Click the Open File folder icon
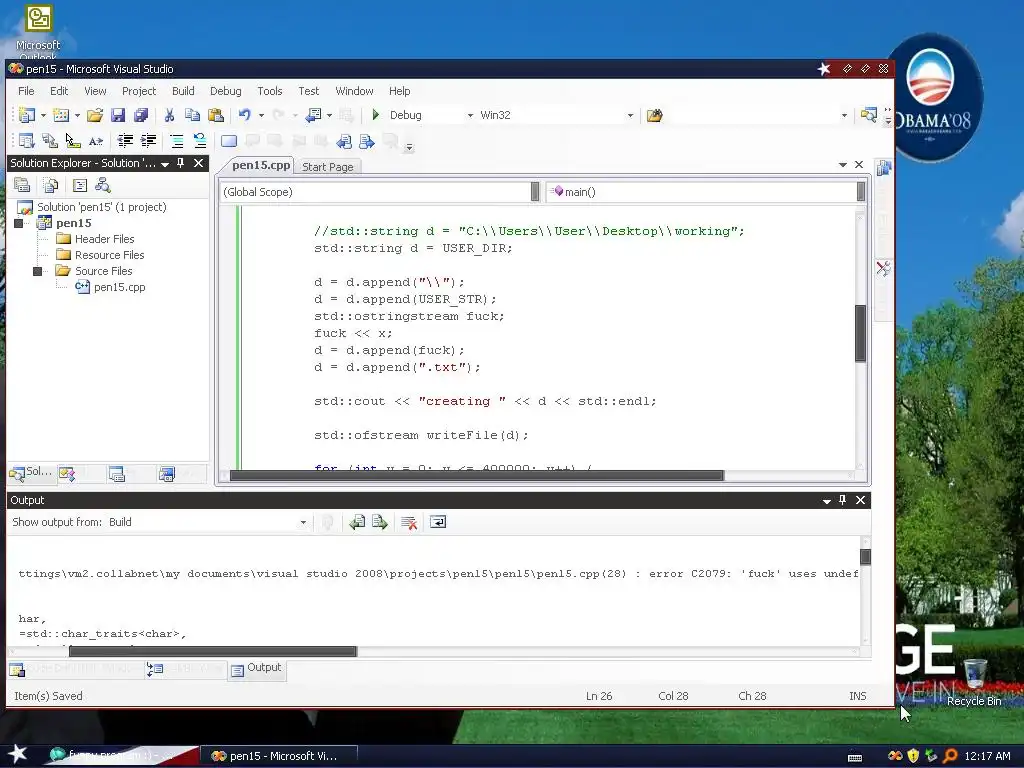This screenshot has height=768, width=1024. click(95, 115)
